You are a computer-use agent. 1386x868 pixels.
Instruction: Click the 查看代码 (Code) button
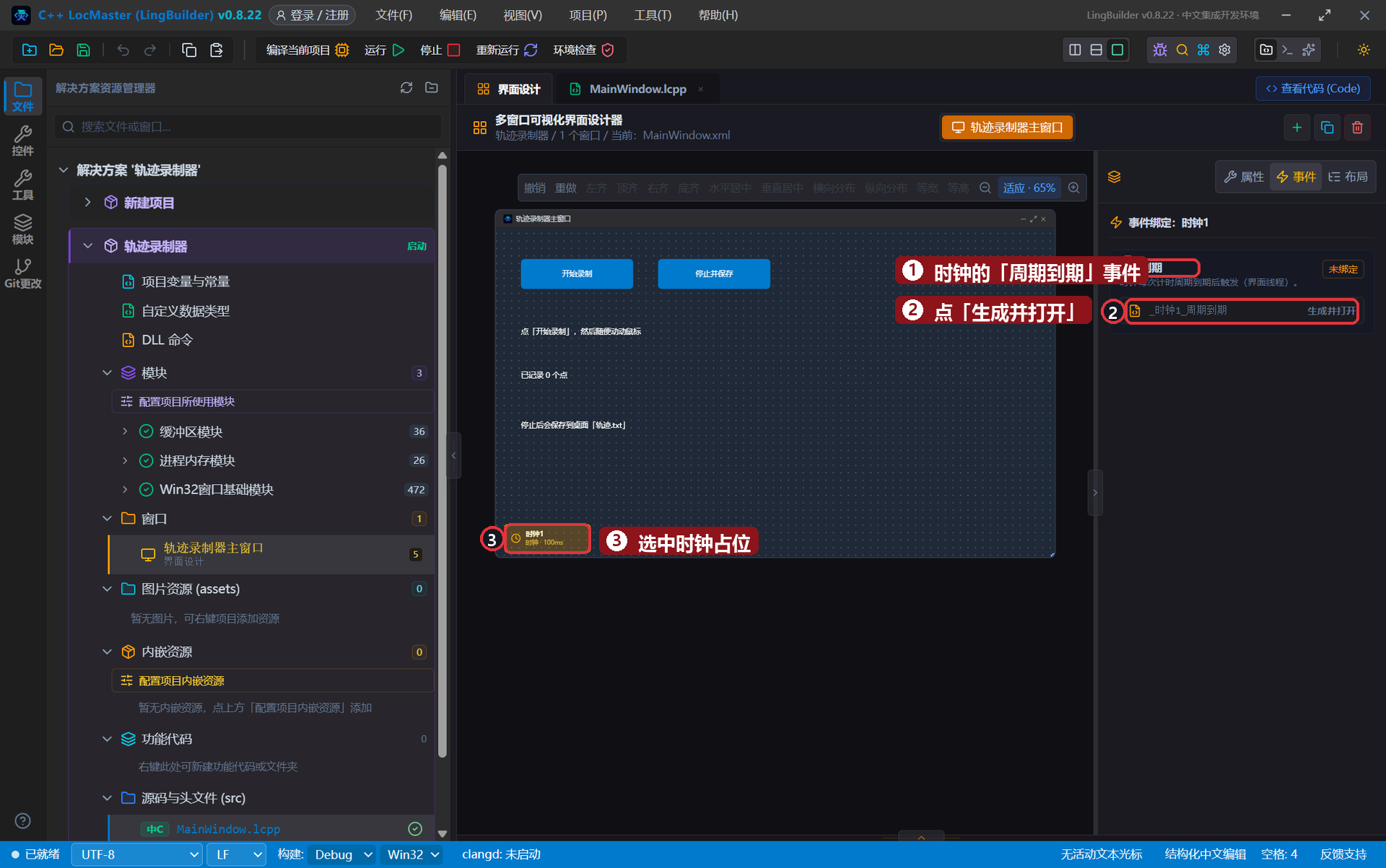pyautogui.click(x=1313, y=88)
